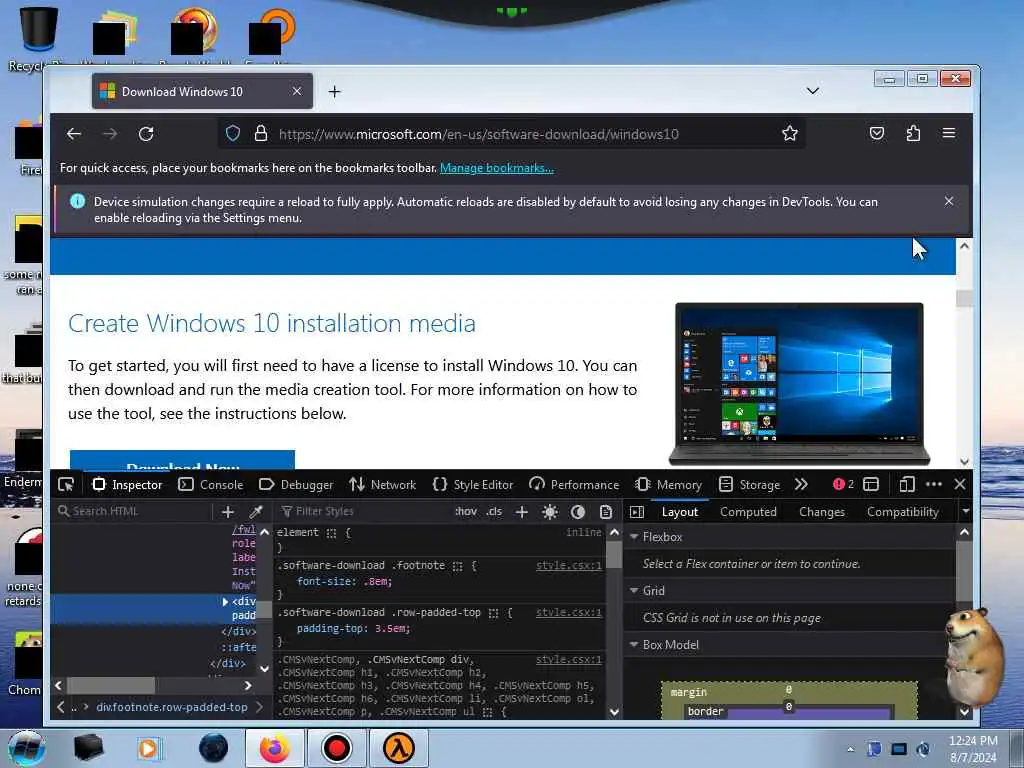Open the Storage panel
The image size is (1024, 768).
750,485
